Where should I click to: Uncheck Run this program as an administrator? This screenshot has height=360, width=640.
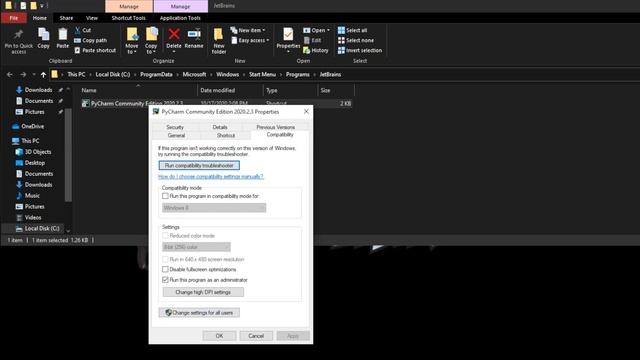click(165, 280)
